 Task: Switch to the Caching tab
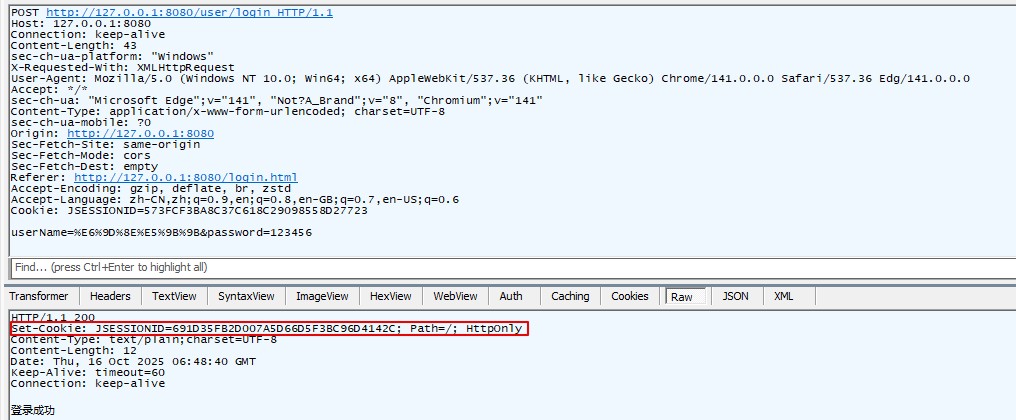570,296
